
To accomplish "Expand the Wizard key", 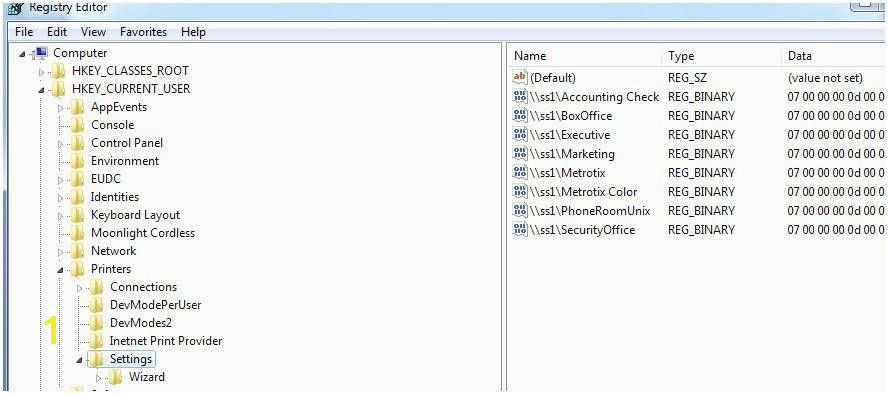I will click(x=99, y=378).
